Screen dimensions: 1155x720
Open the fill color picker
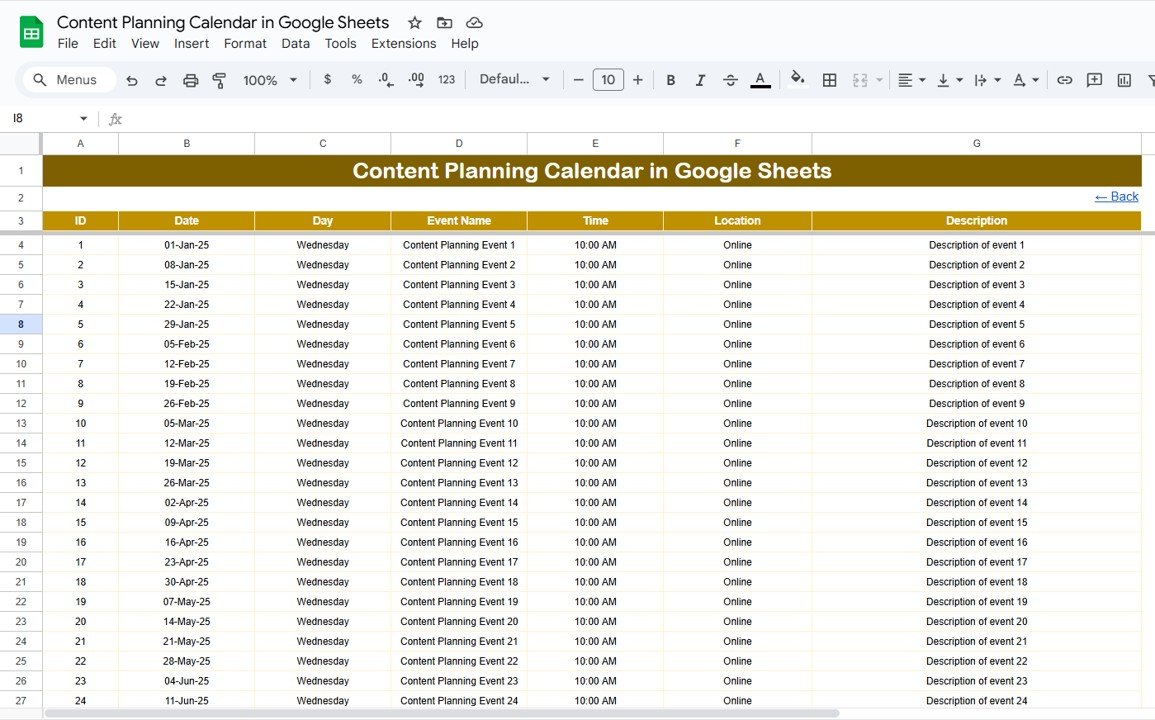pos(797,80)
